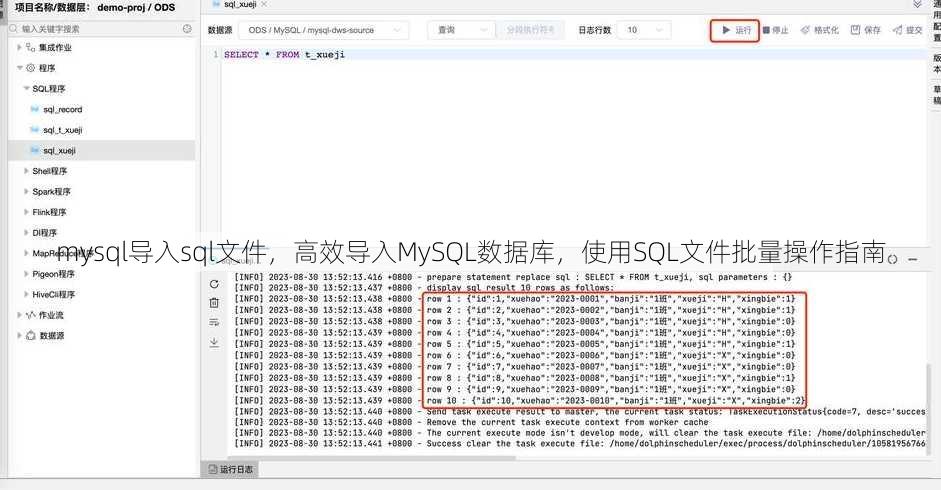
Task: Stop execution with 停止 button
Action: pyautogui.click(x=775, y=30)
